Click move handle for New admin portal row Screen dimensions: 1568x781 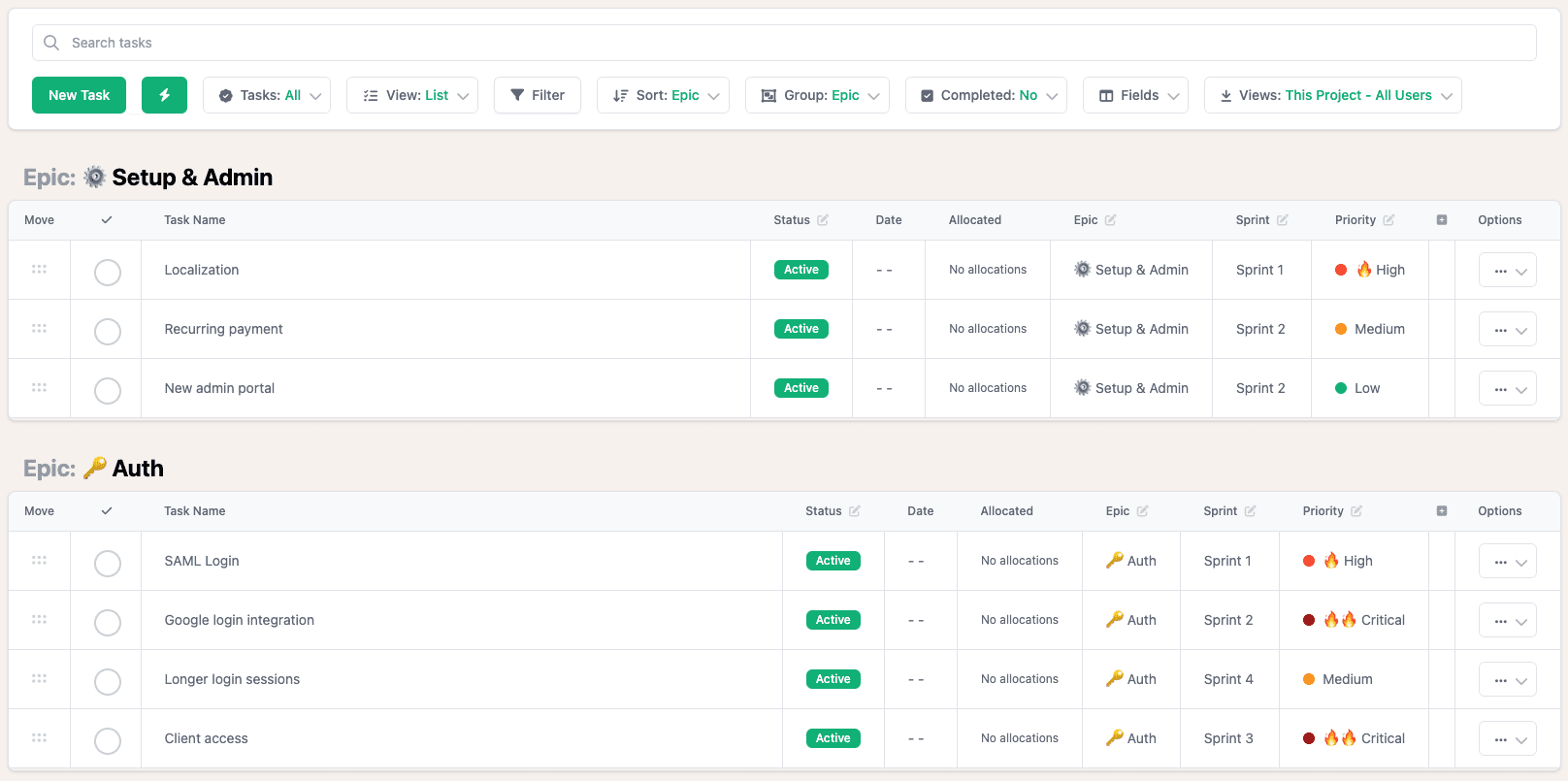pyautogui.click(x=39, y=387)
